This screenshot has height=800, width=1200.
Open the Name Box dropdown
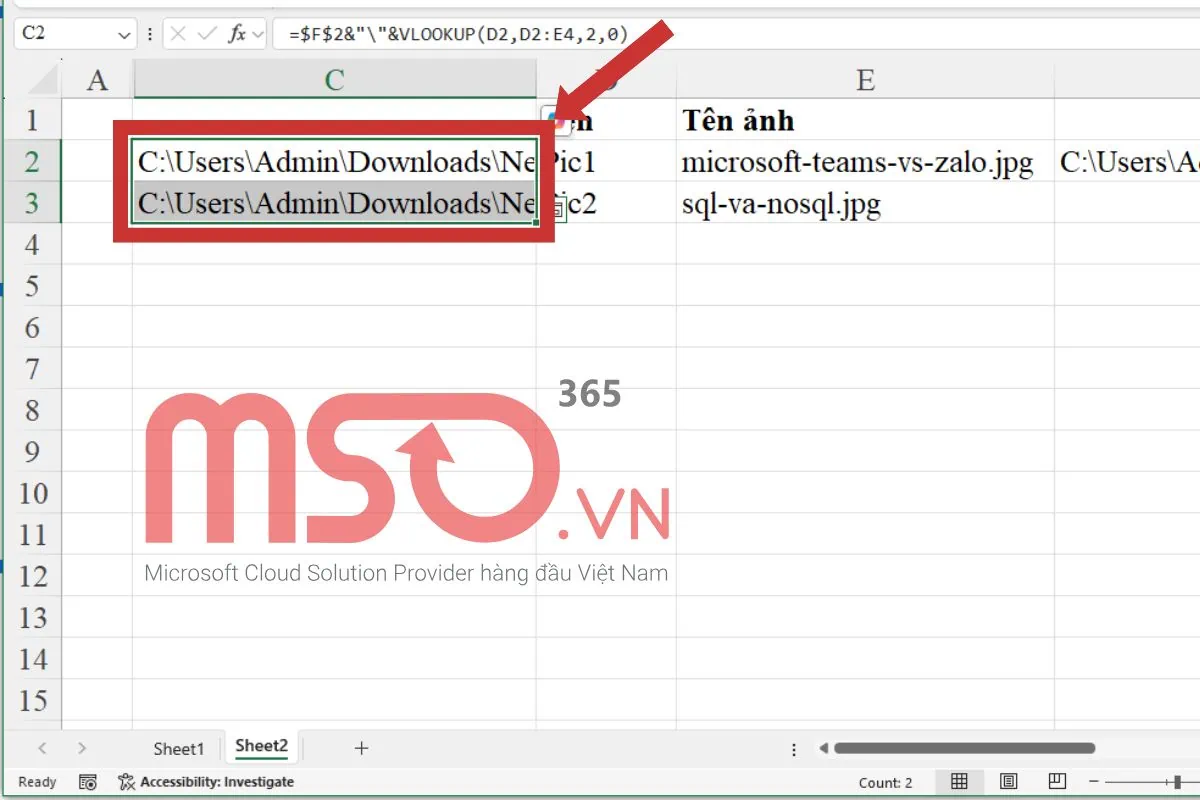coord(123,33)
